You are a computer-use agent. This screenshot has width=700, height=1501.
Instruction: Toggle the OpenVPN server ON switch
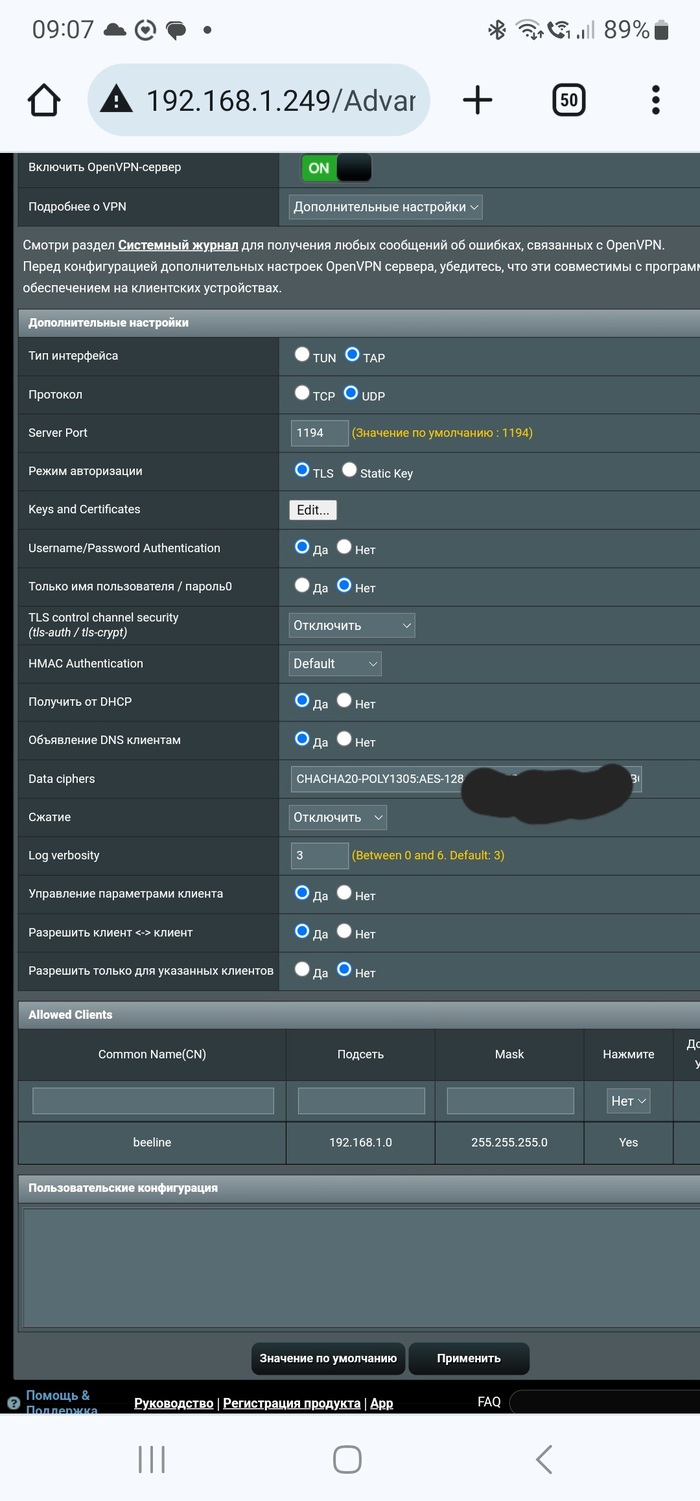336,168
